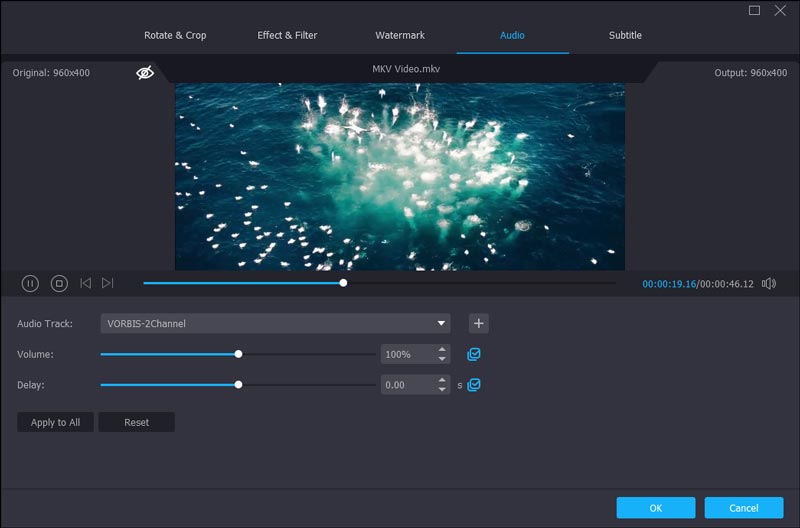800x528 pixels.
Task: Switch to the Rotate & Crop tab
Action: [x=175, y=35]
